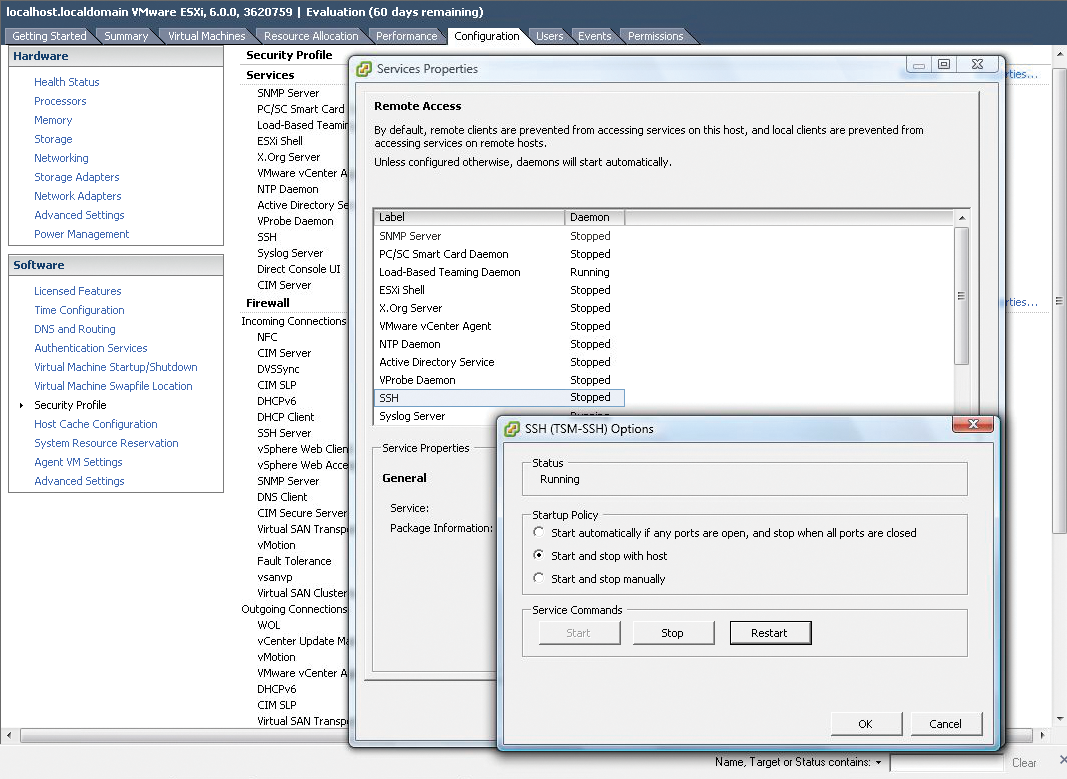Sort services by Daemon column
This screenshot has height=779, width=1067.
[x=594, y=217]
